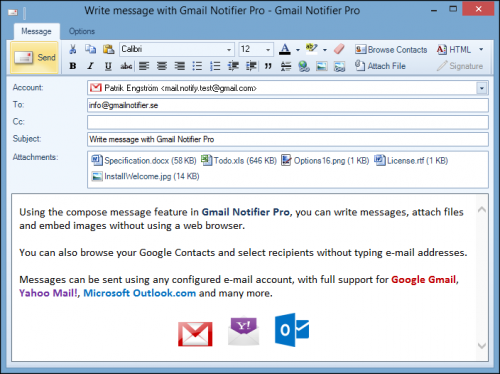
Task: Copy selection using the copy icon
Action: tap(90, 49)
